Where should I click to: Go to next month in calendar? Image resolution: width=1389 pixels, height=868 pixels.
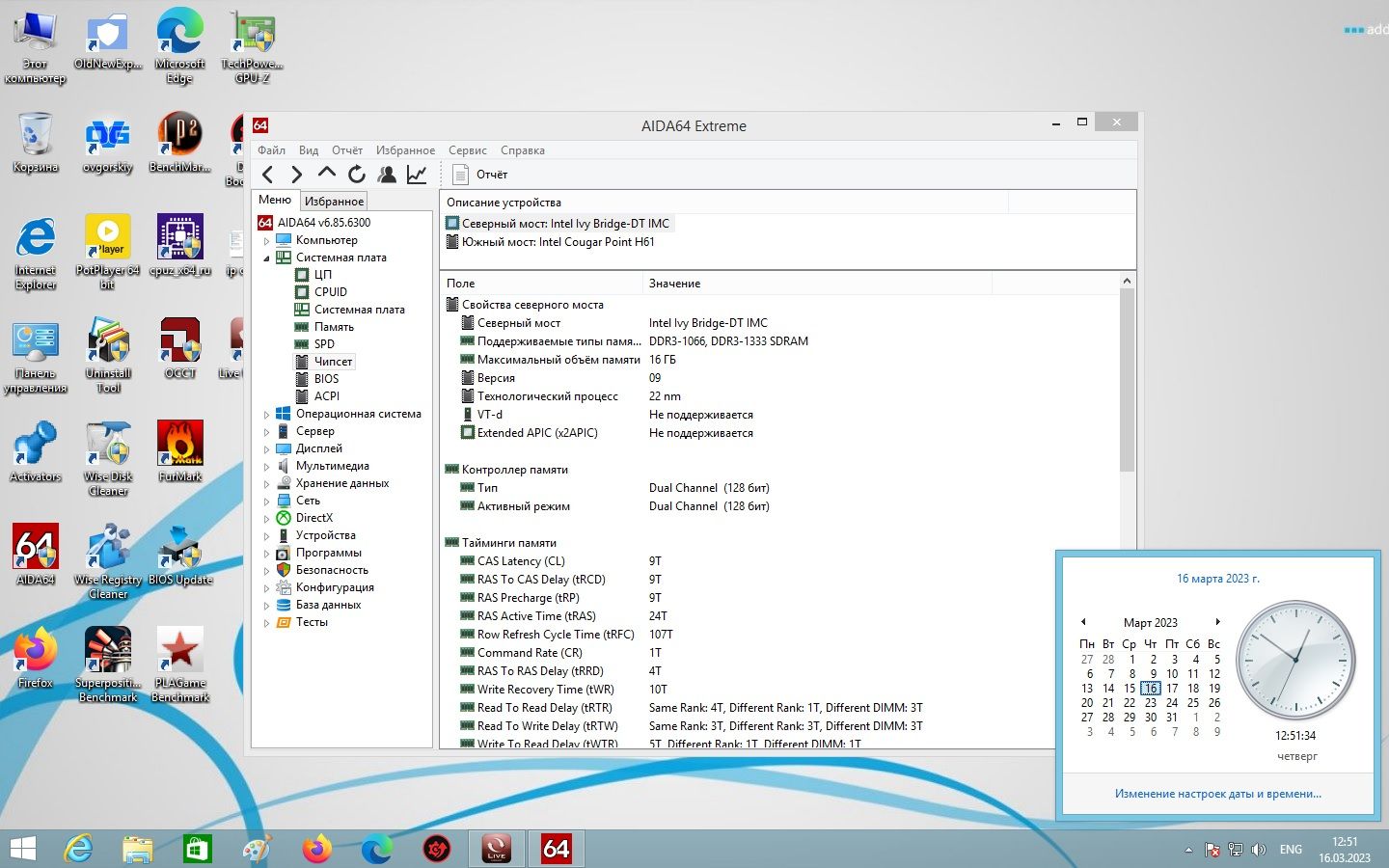click(x=1217, y=622)
